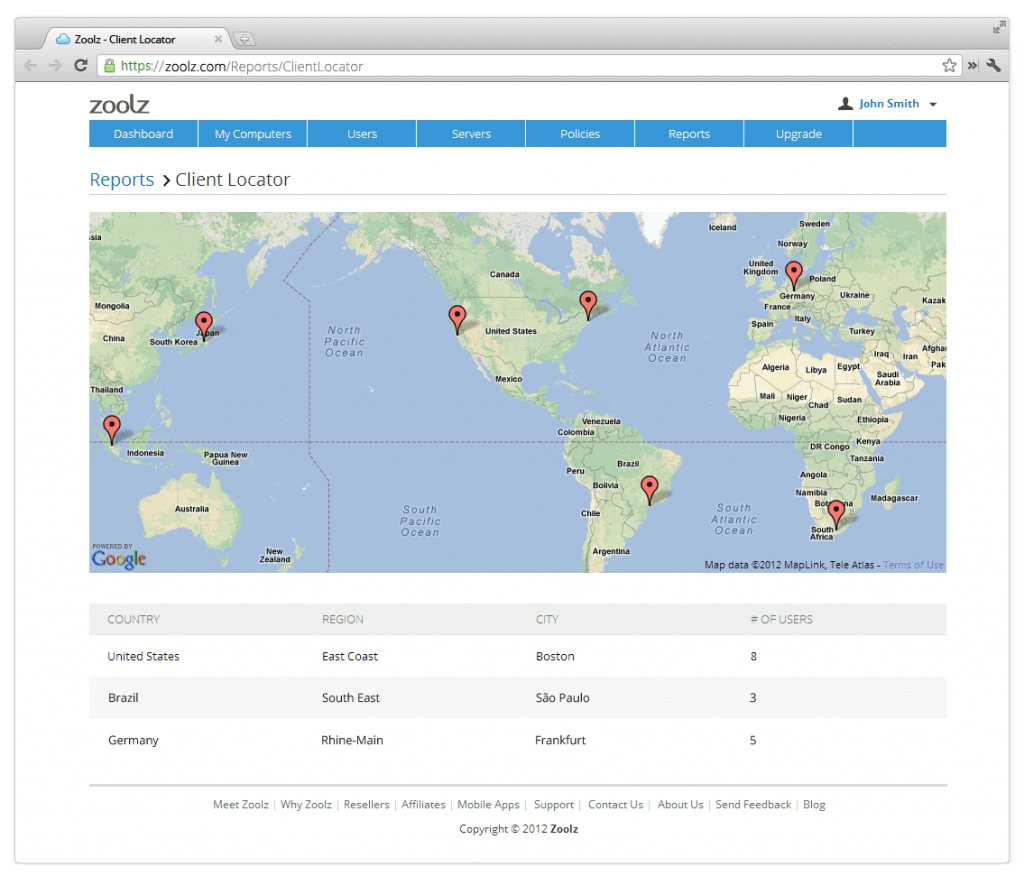Viewport: 1024px width, 876px height.
Task: Click the map pin over Japan
Action: [204, 322]
